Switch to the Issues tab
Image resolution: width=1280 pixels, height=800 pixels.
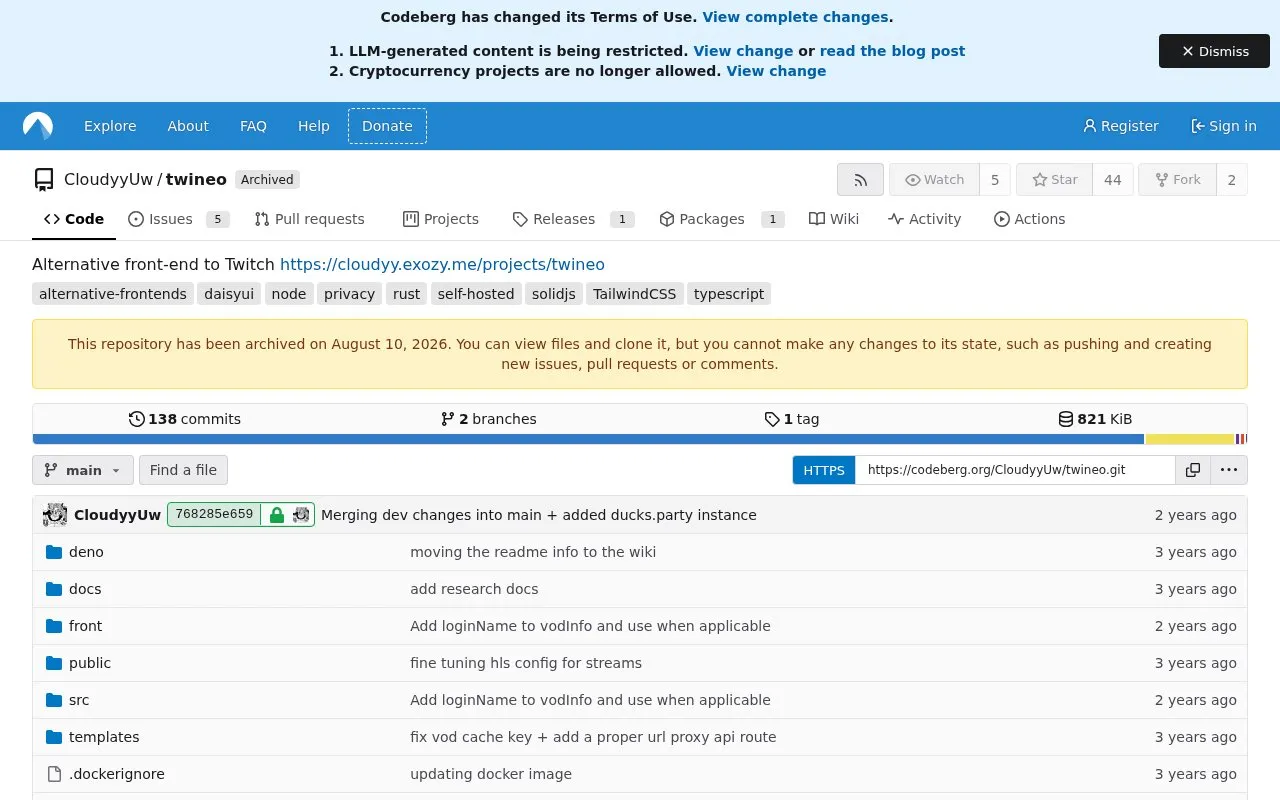tap(179, 219)
